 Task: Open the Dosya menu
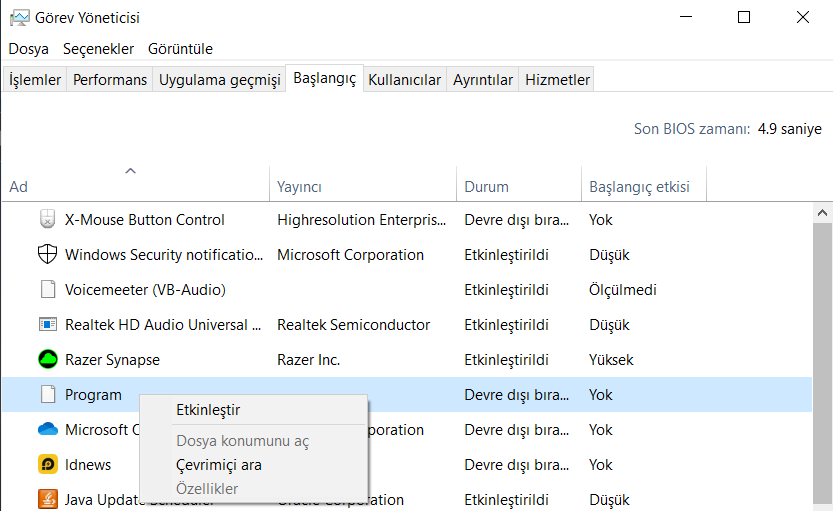(29, 49)
